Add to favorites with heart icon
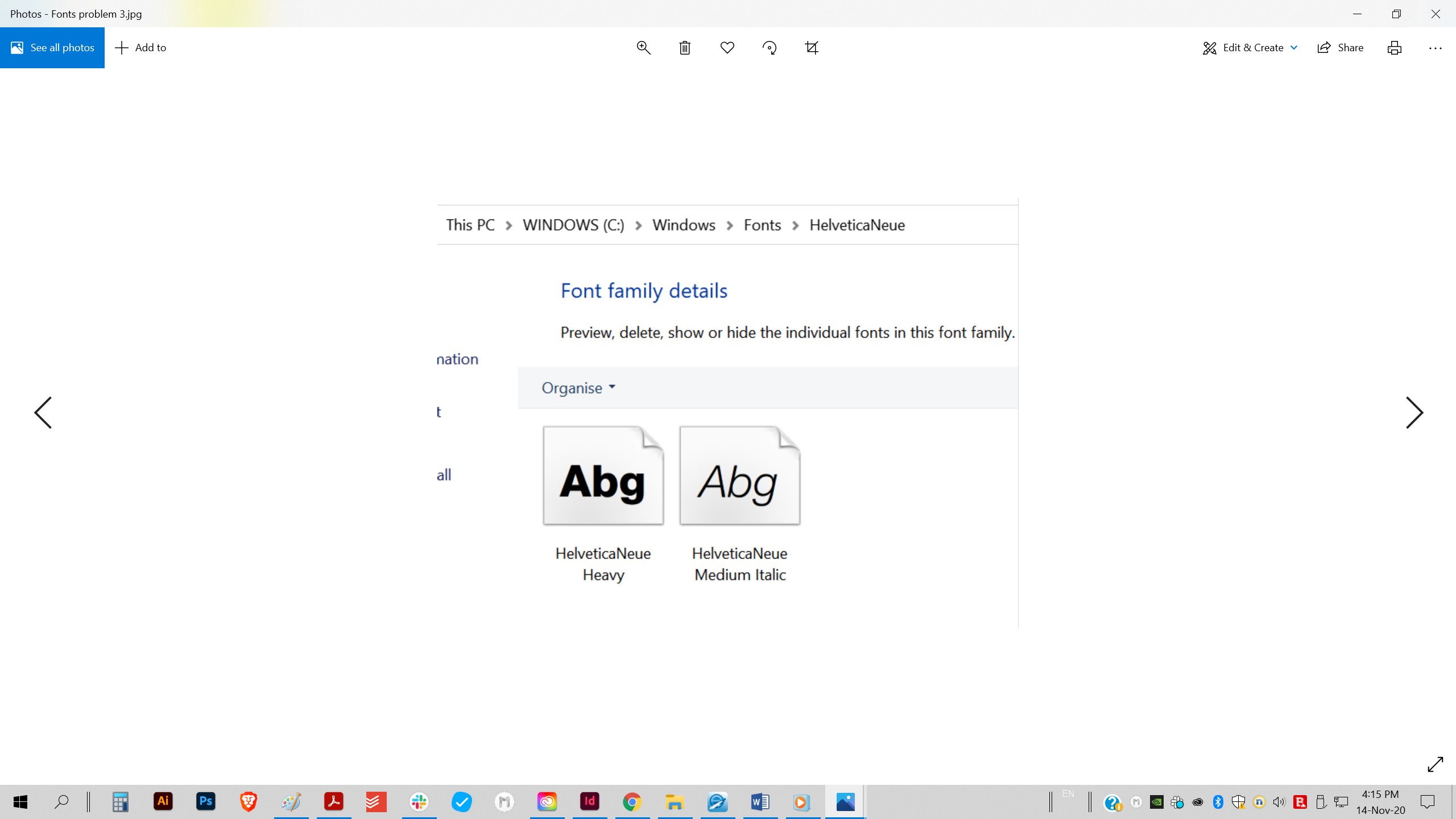The image size is (1456, 819). pyautogui.click(x=727, y=48)
